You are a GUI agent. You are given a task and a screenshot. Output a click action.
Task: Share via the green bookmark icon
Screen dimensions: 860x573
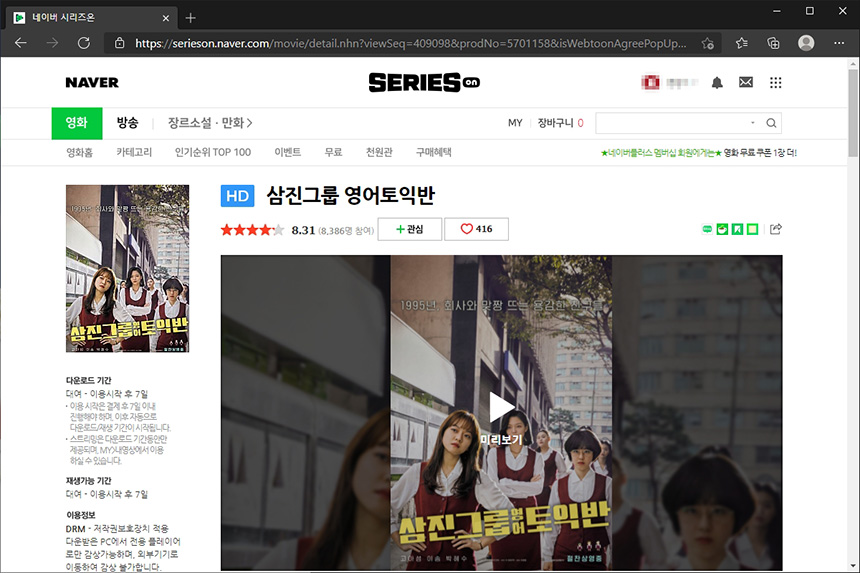737,229
